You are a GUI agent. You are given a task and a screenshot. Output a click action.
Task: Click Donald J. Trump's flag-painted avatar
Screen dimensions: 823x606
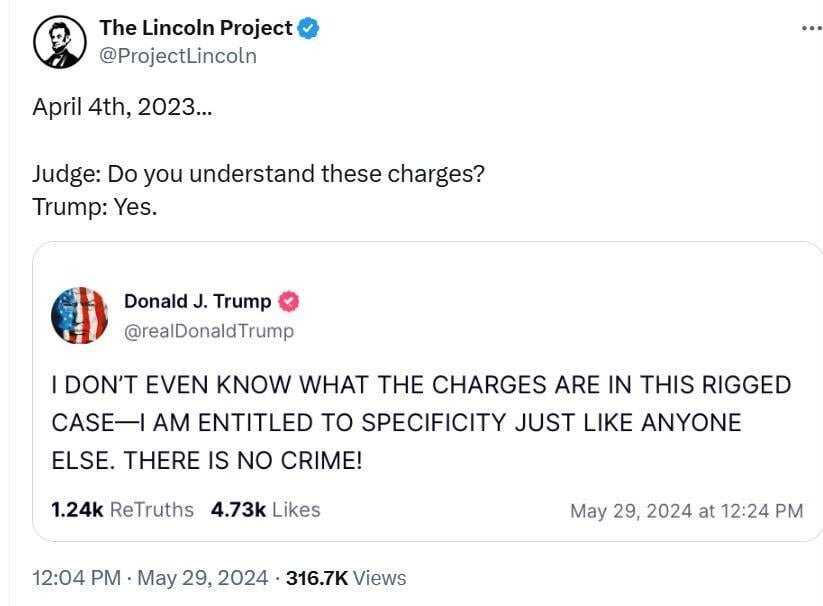(79, 315)
